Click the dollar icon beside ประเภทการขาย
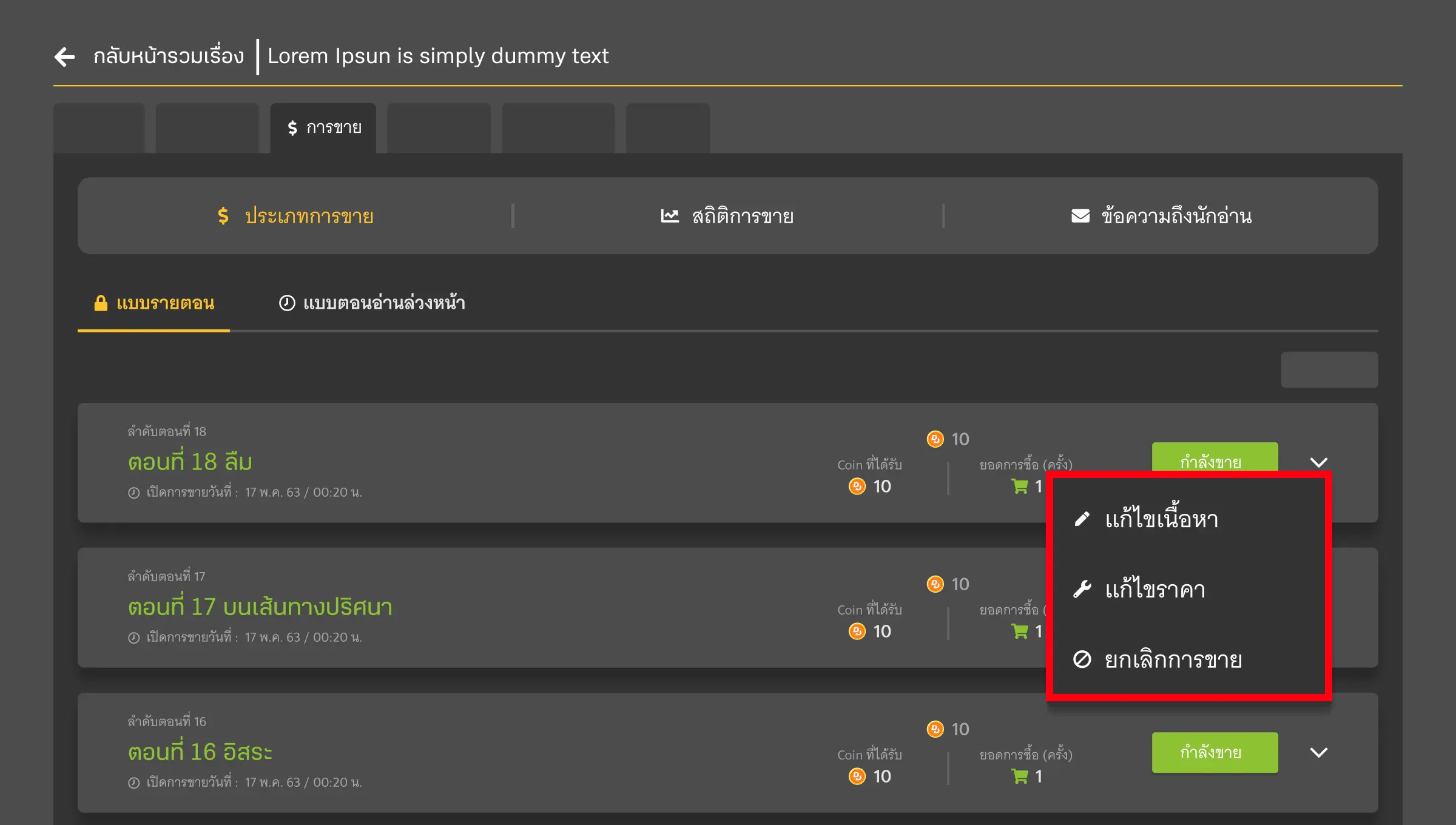Viewport: 1456px width, 825px height. (223, 216)
